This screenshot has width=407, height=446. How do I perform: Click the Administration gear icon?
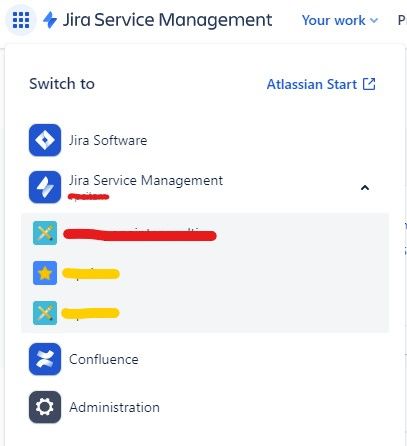(45, 407)
